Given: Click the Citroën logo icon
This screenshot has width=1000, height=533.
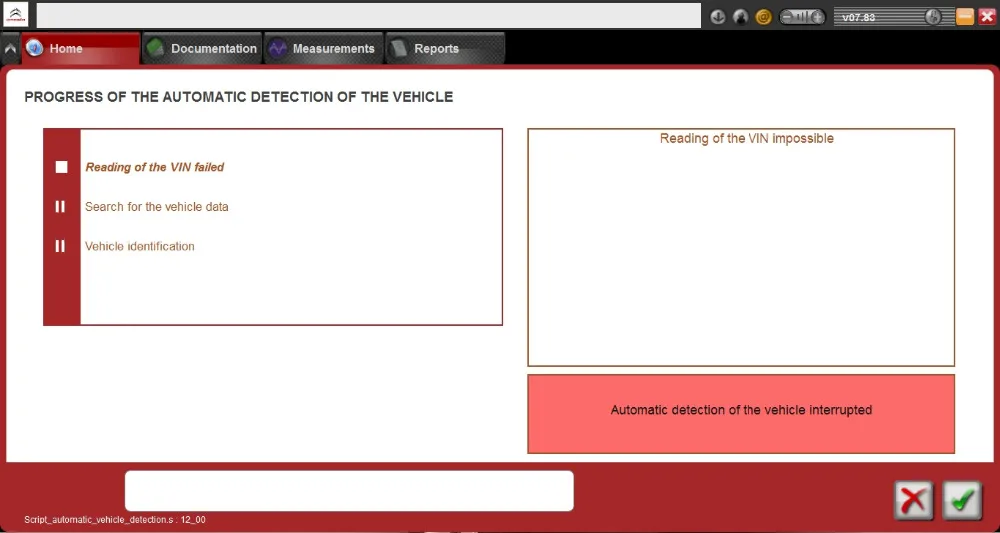Looking at the screenshot, I should tap(16, 15).
